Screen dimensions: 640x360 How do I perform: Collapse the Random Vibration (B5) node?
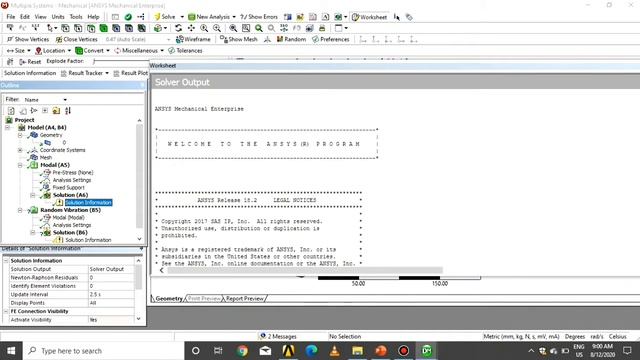pyautogui.click(x=20, y=210)
